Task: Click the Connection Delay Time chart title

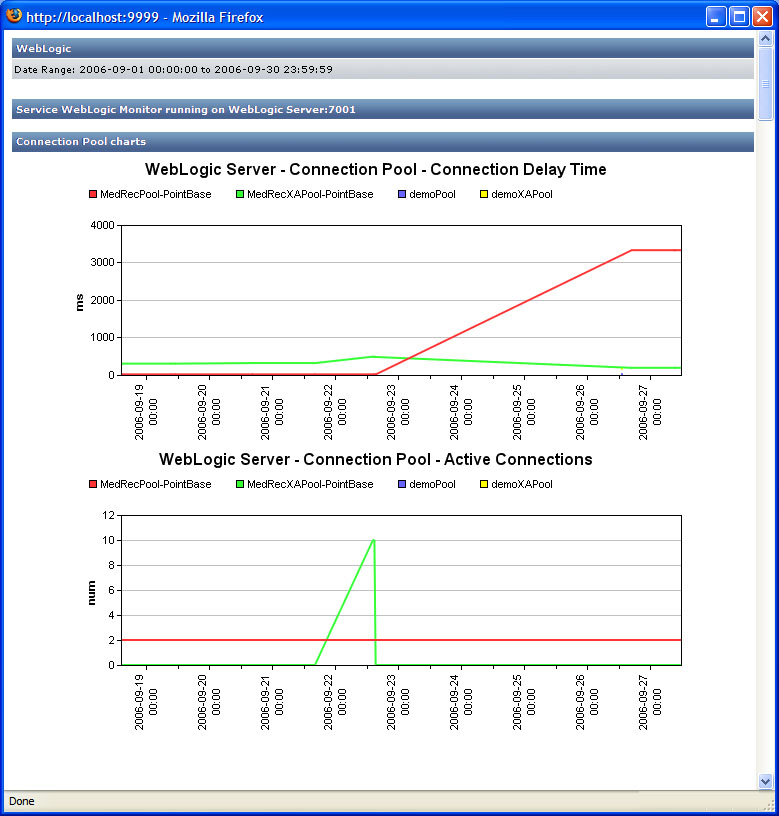Action: click(375, 170)
